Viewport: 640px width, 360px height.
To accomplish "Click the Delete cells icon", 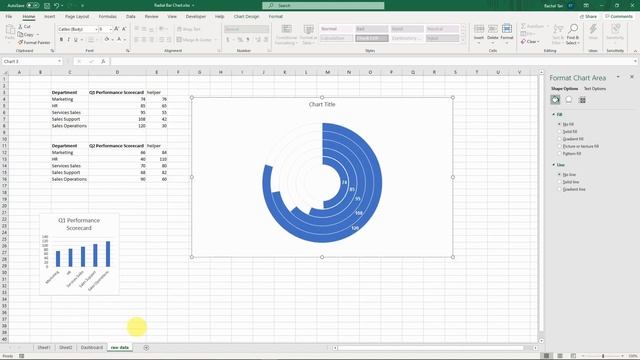I will tap(493, 29).
